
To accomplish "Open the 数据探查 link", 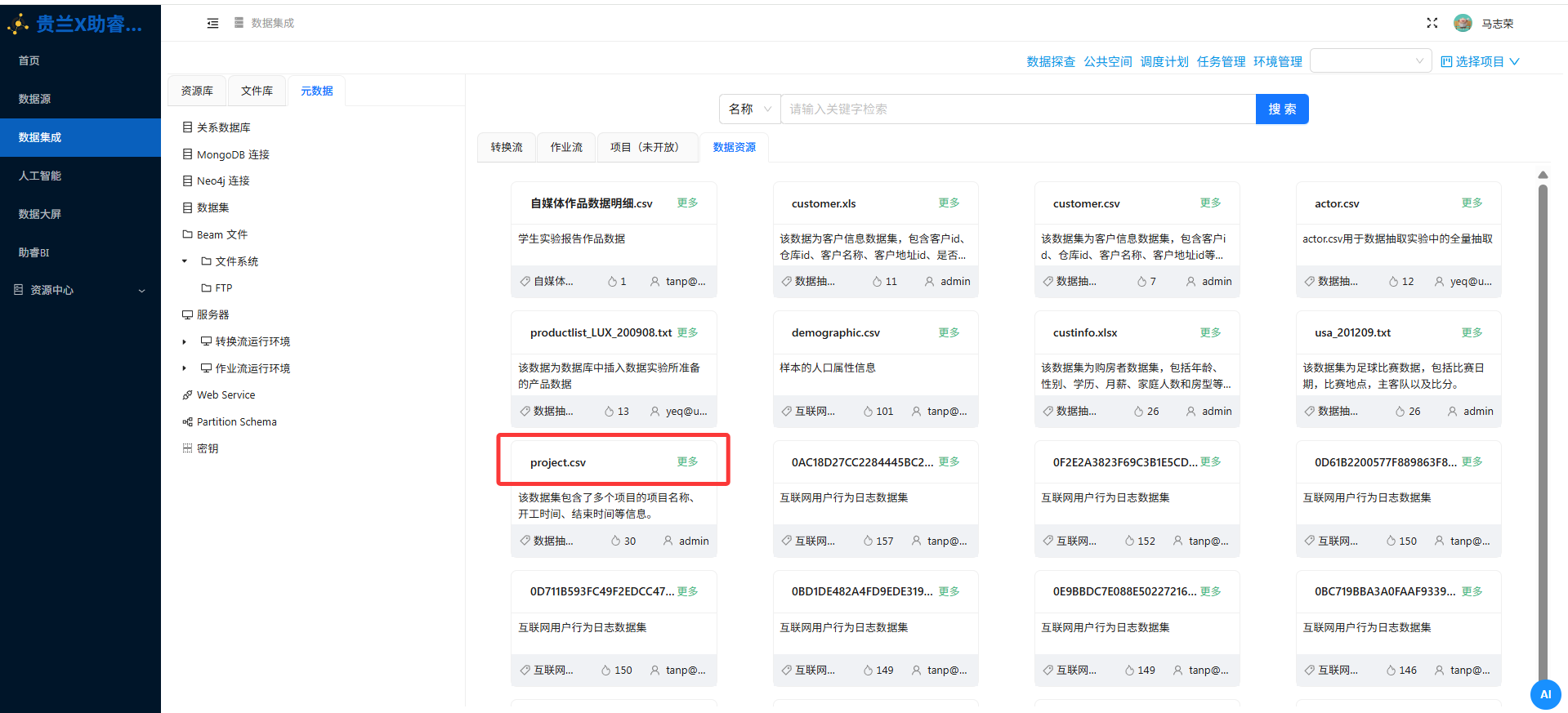I will (x=1051, y=62).
